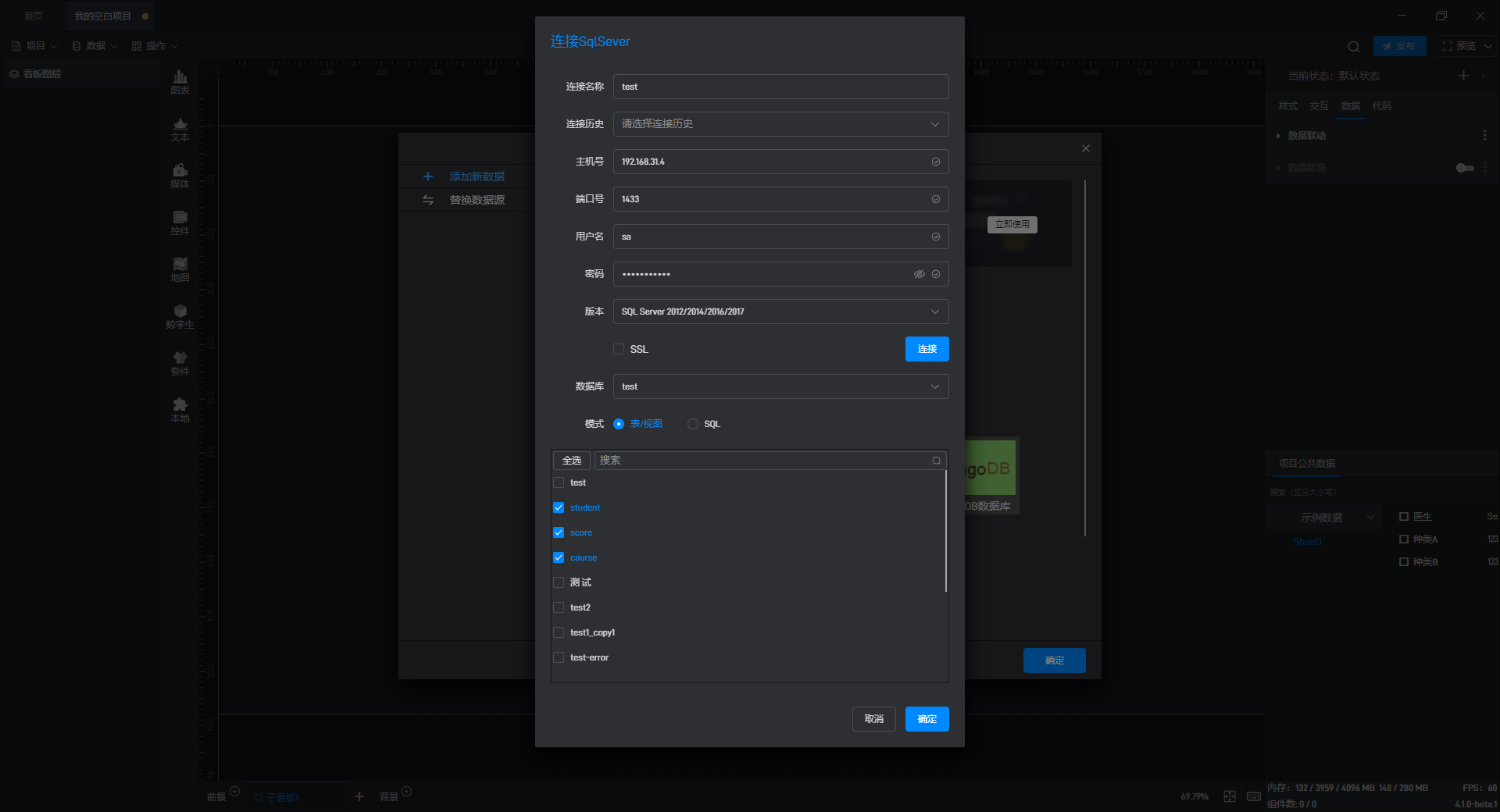Check the test-error table checkbox
1500x812 pixels.
(559, 657)
